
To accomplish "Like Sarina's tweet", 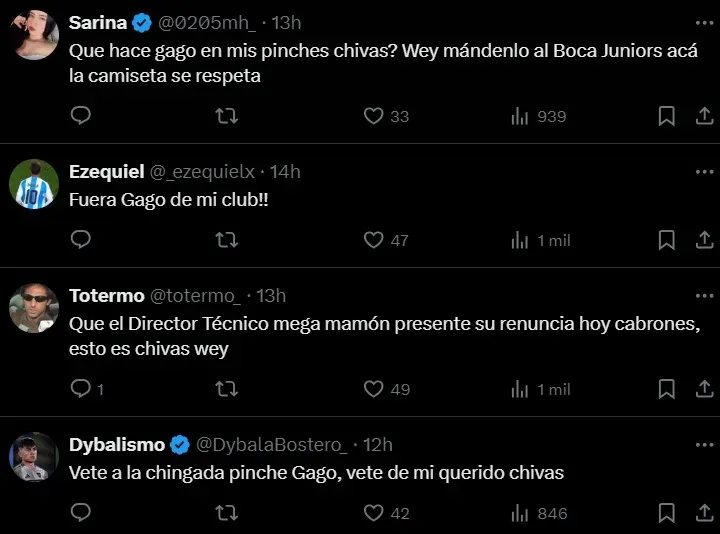I will [x=374, y=116].
